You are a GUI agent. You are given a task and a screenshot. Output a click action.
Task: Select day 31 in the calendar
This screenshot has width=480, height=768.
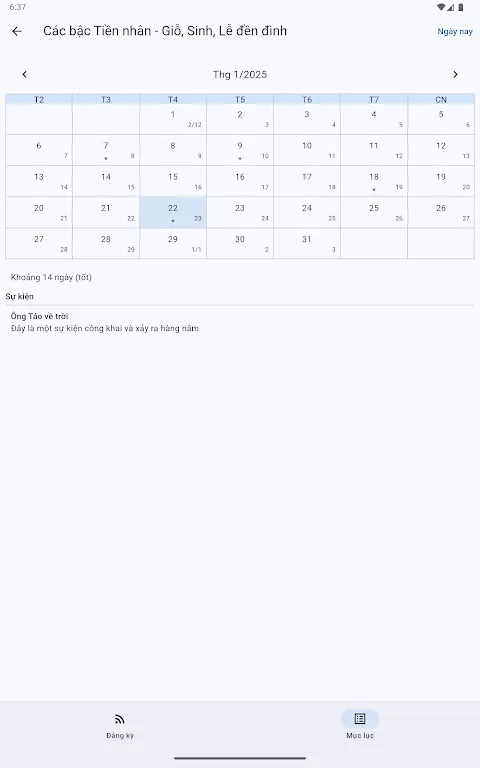307,243
